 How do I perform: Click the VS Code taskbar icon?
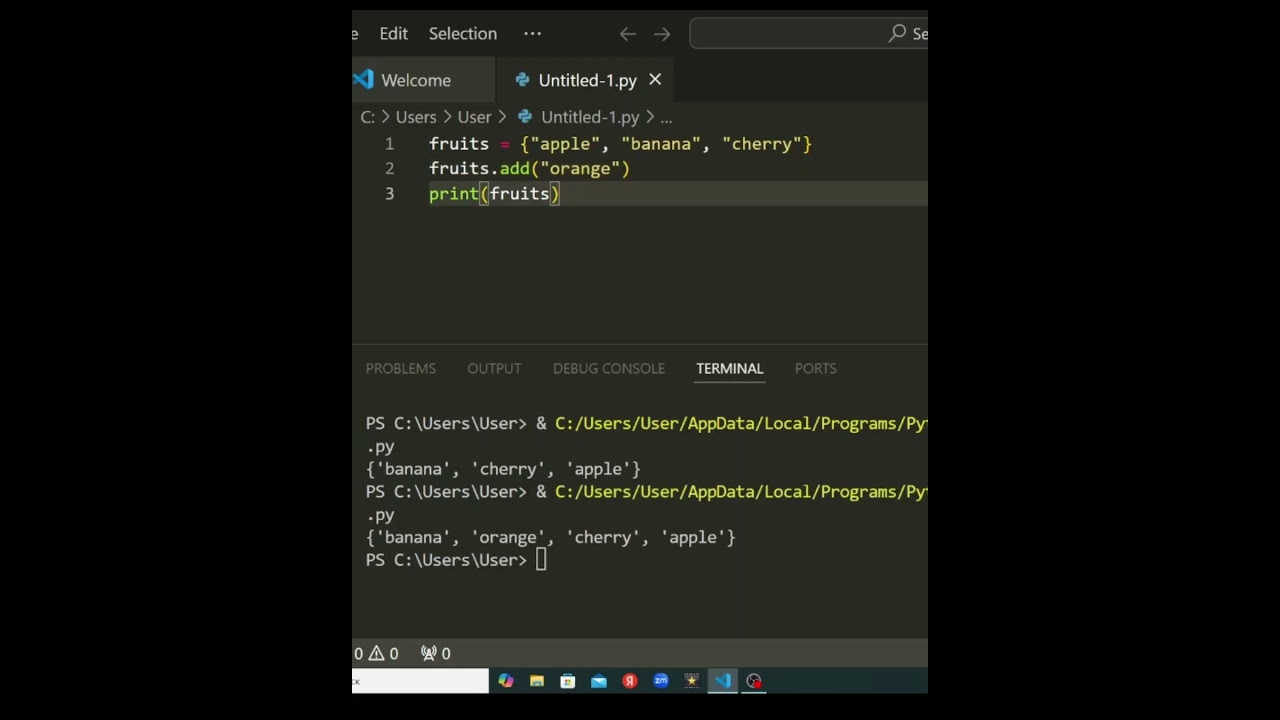coord(723,681)
